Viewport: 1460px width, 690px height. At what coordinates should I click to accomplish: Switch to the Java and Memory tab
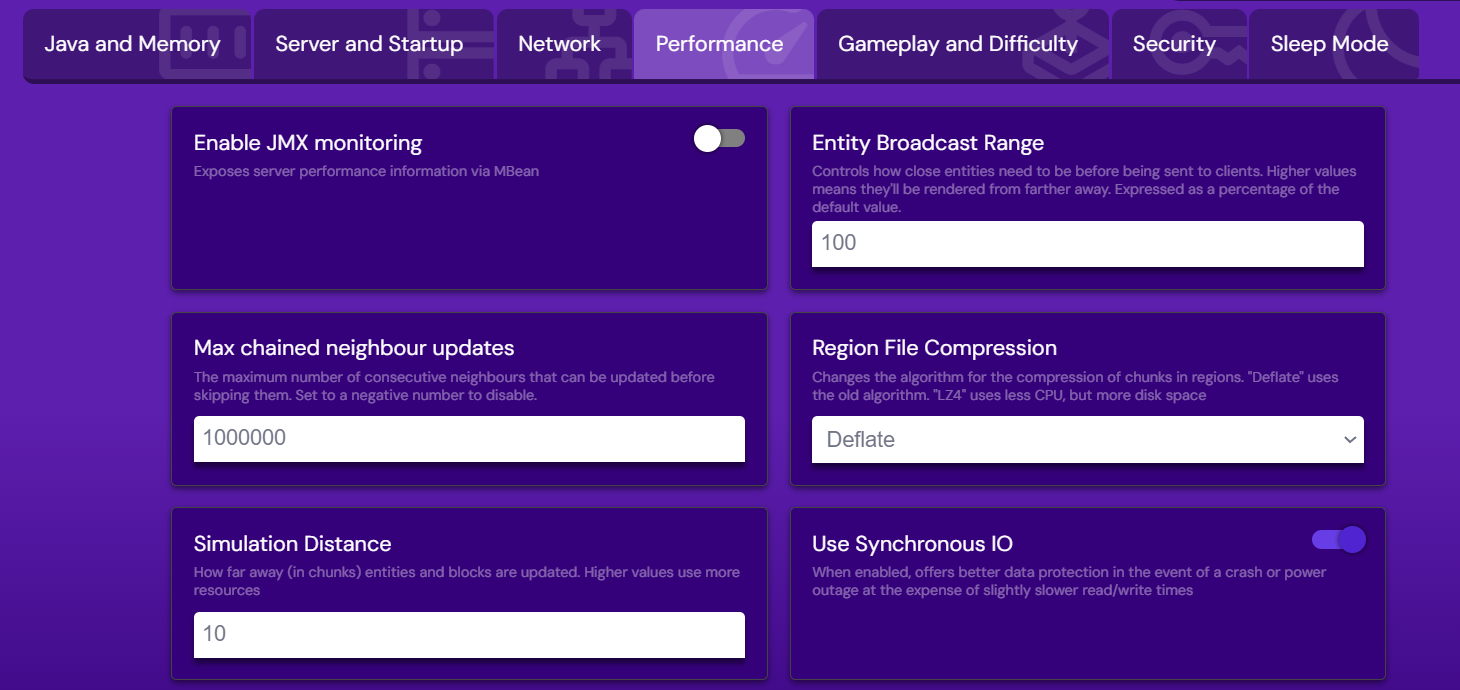(132, 43)
